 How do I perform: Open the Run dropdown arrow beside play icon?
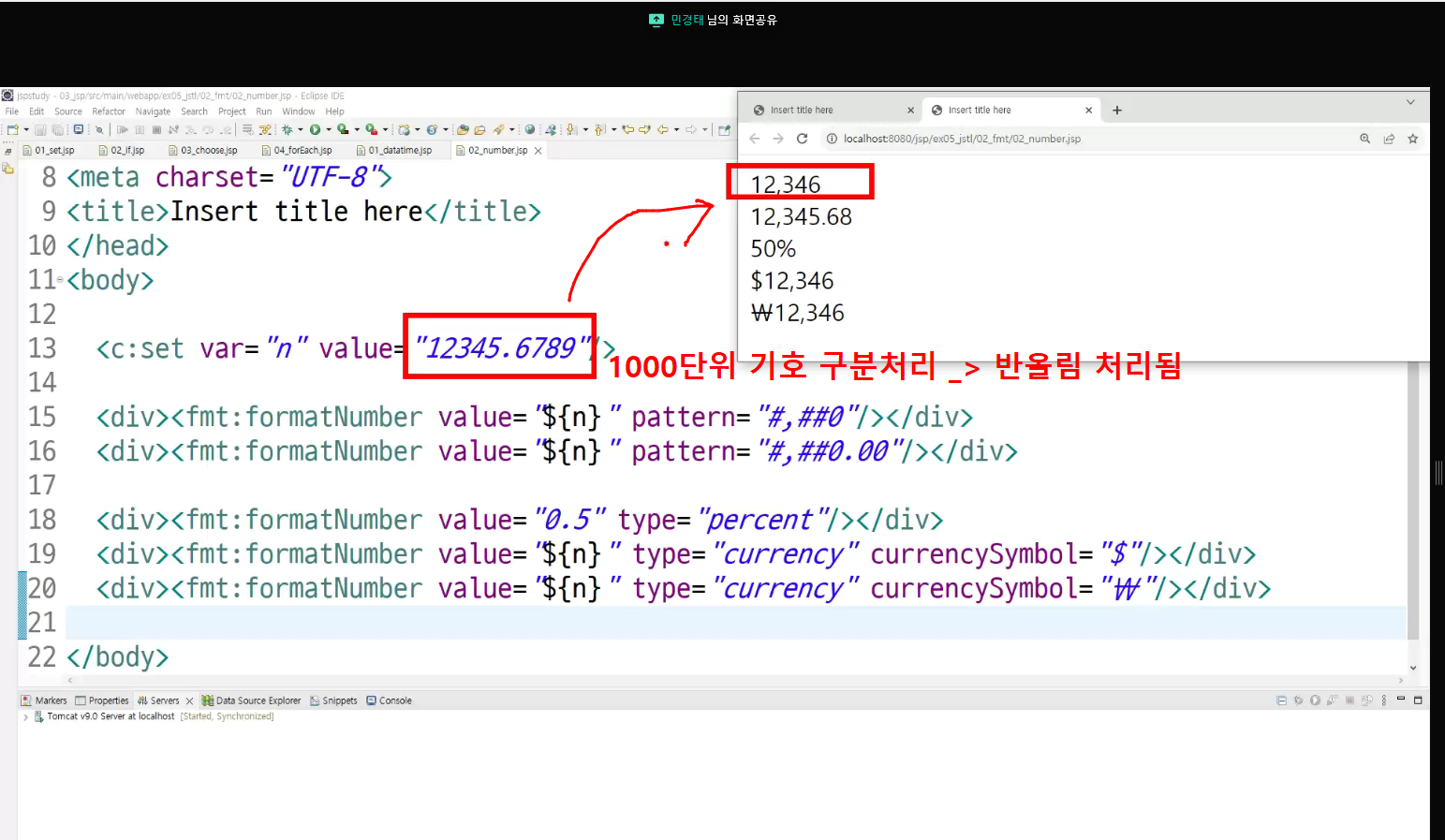(329, 130)
